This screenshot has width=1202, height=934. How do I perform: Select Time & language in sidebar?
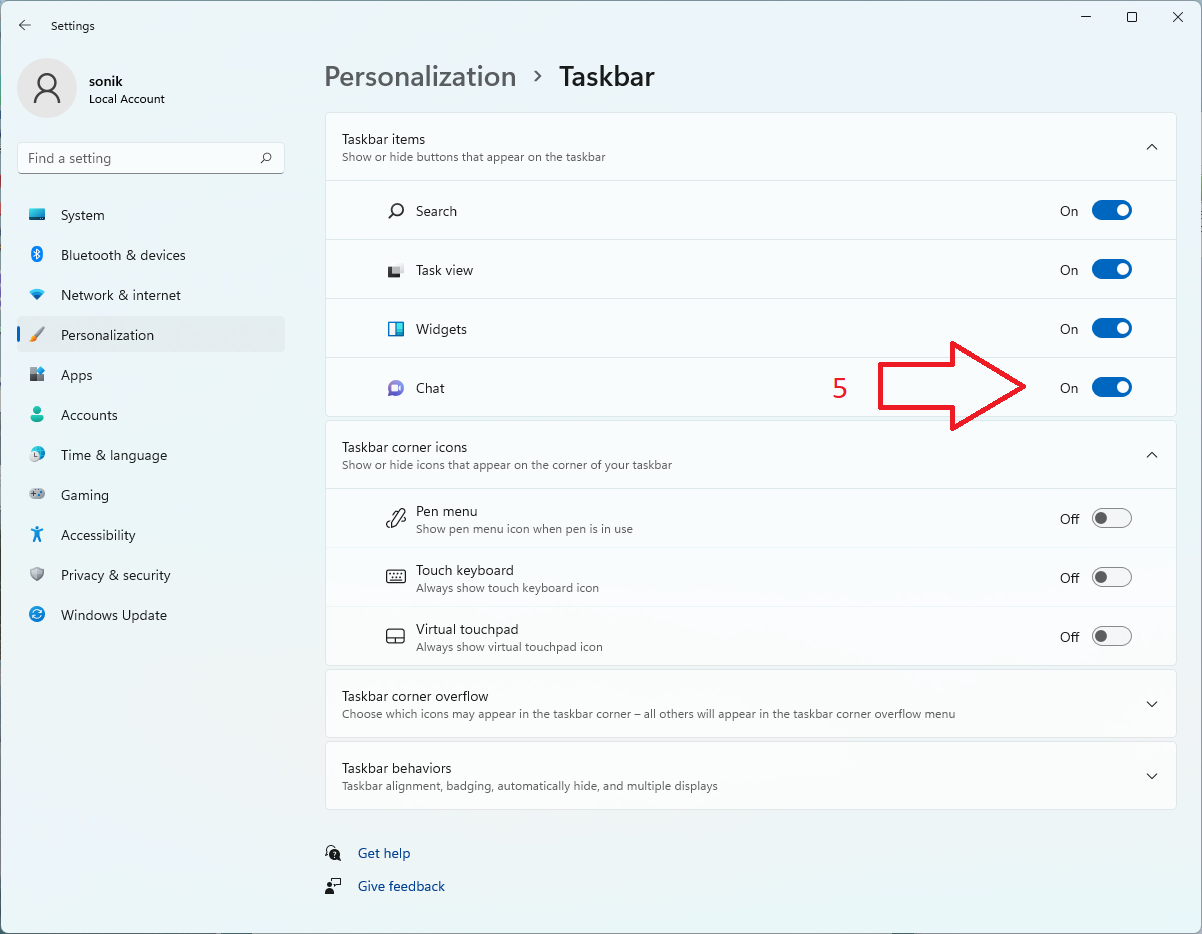[114, 455]
